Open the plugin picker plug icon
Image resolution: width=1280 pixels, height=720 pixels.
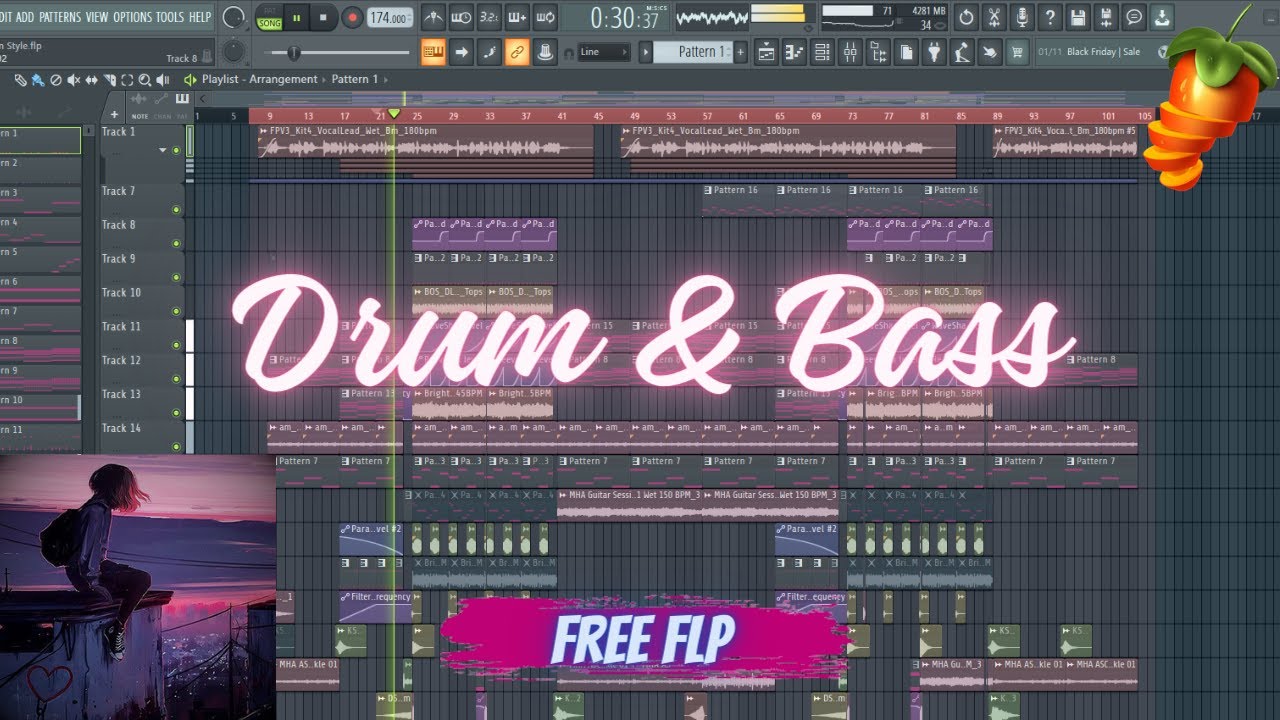(x=933, y=52)
